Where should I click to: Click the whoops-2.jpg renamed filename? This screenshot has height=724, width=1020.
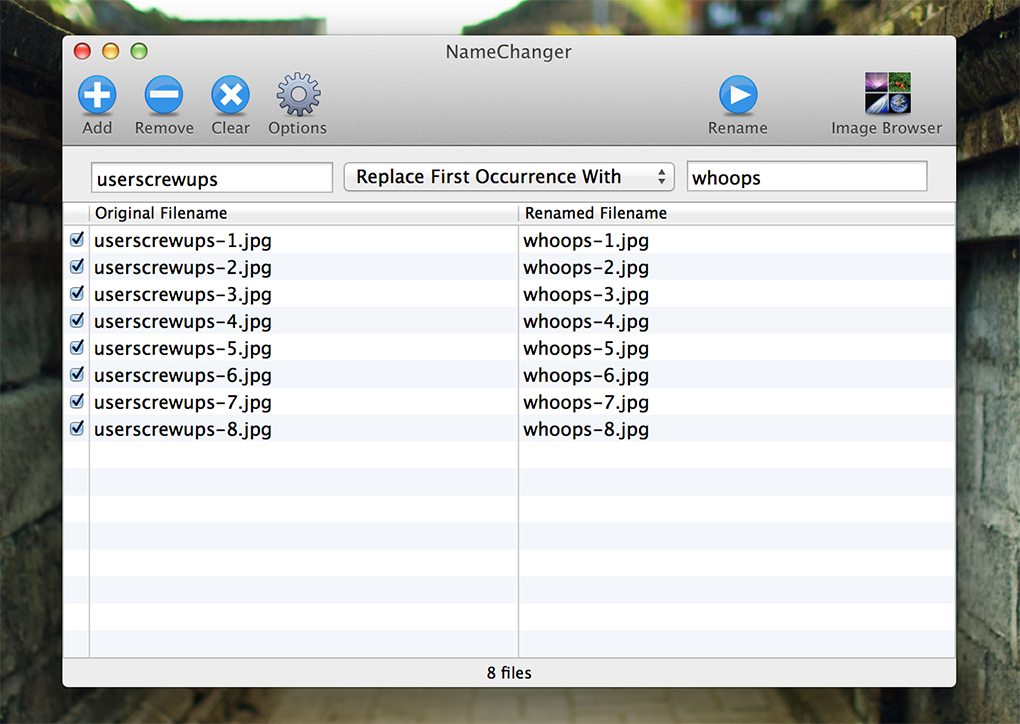(586, 267)
